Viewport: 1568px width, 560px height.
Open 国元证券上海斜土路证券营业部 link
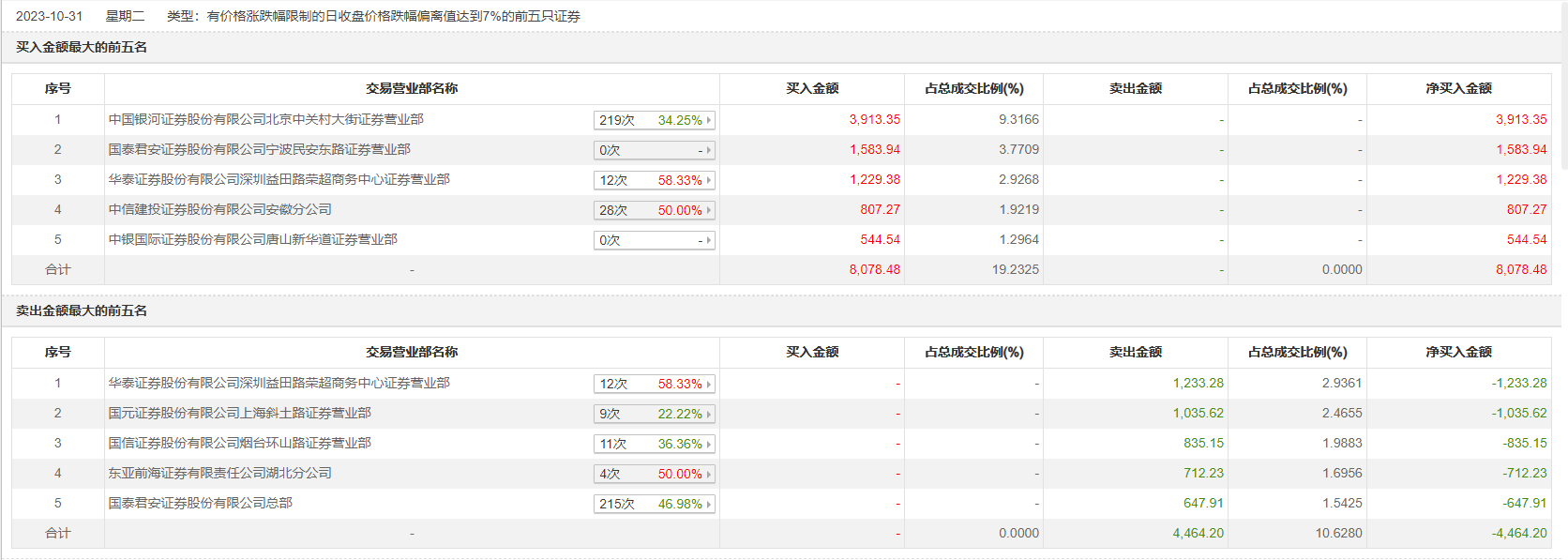pos(239,413)
